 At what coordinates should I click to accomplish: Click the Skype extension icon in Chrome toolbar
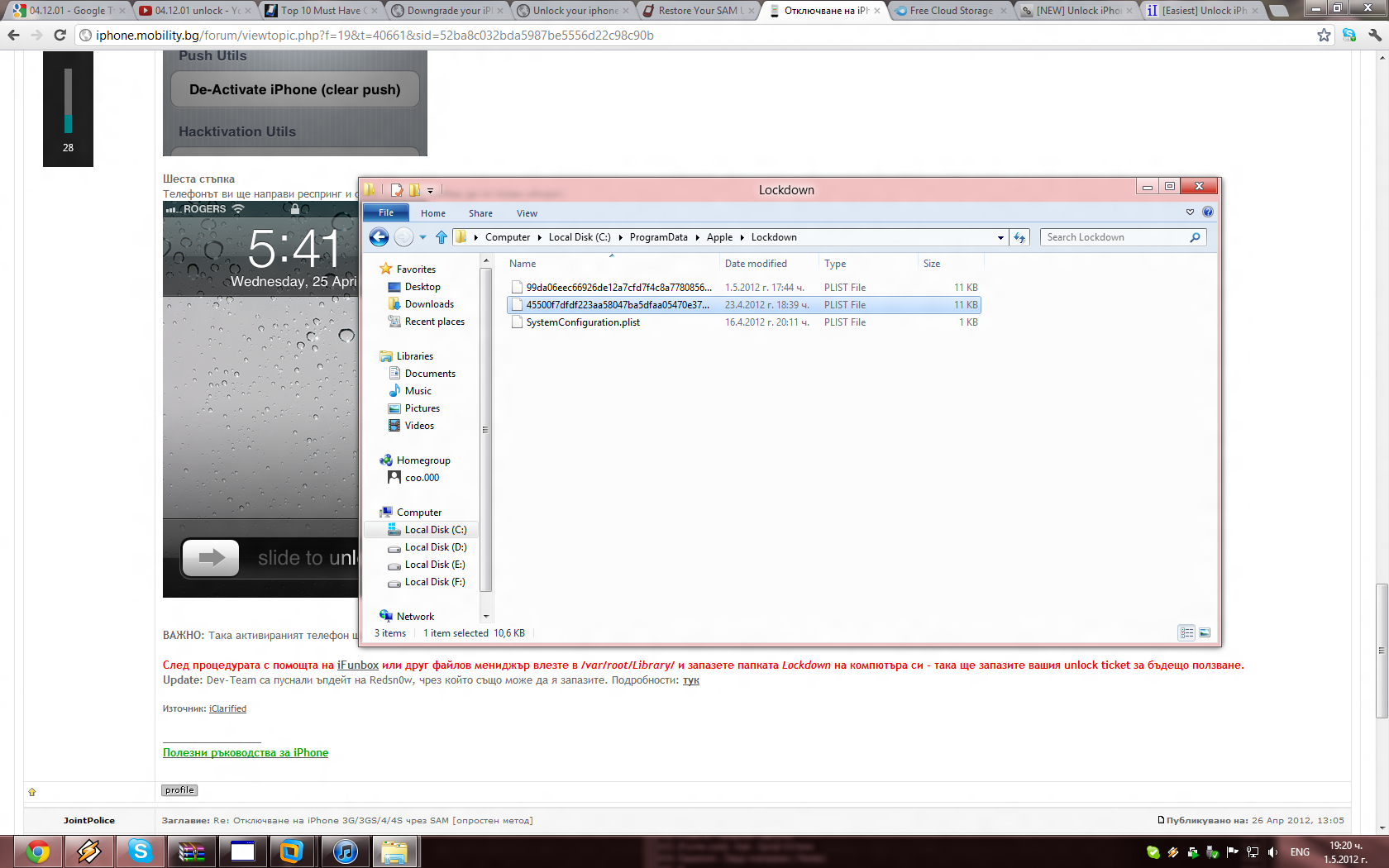point(1349,35)
